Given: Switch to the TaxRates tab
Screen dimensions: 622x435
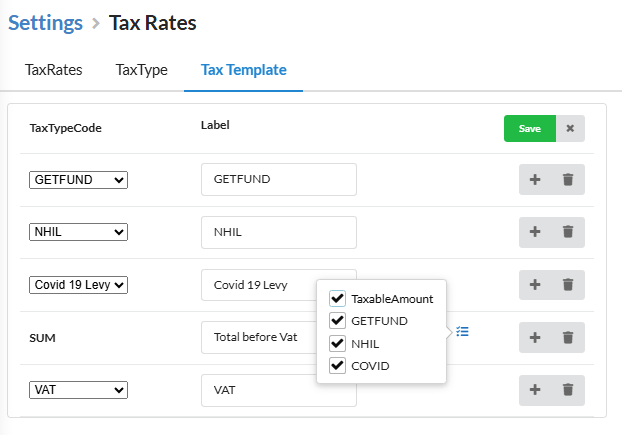Looking at the screenshot, I should 54,70.
